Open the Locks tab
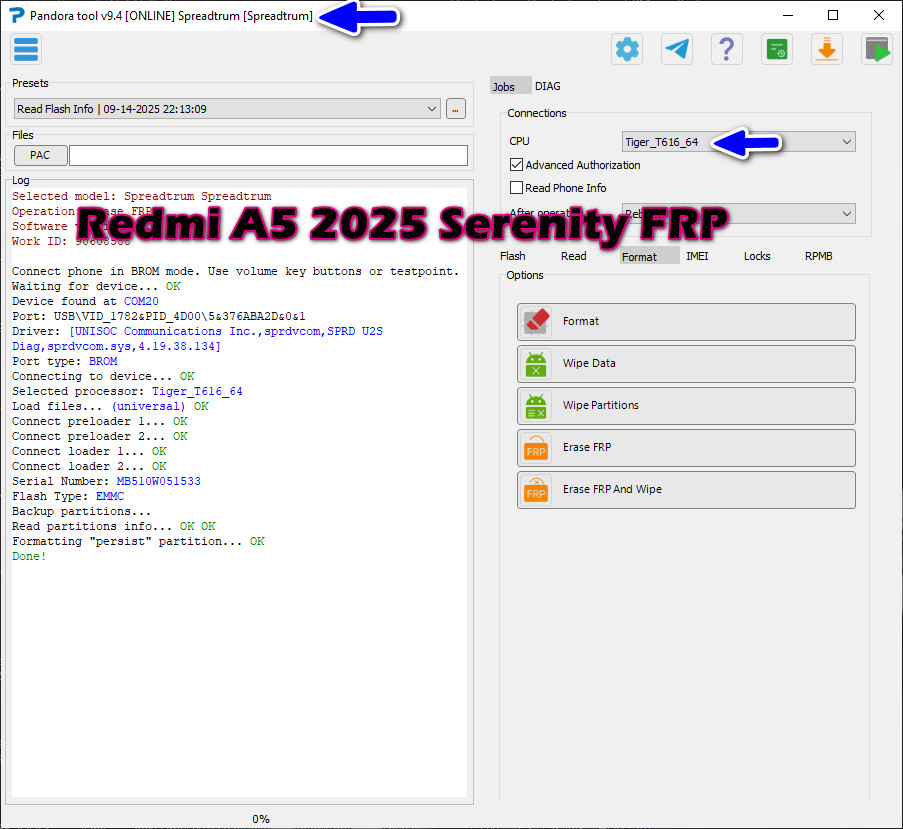The width and height of the screenshot is (903, 829). pyautogui.click(x=757, y=256)
